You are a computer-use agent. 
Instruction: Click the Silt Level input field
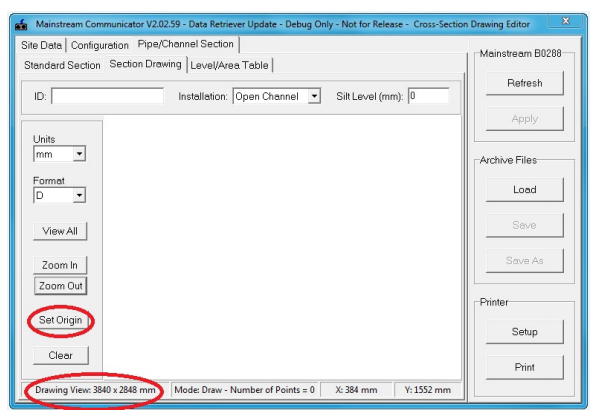[x=428, y=96]
